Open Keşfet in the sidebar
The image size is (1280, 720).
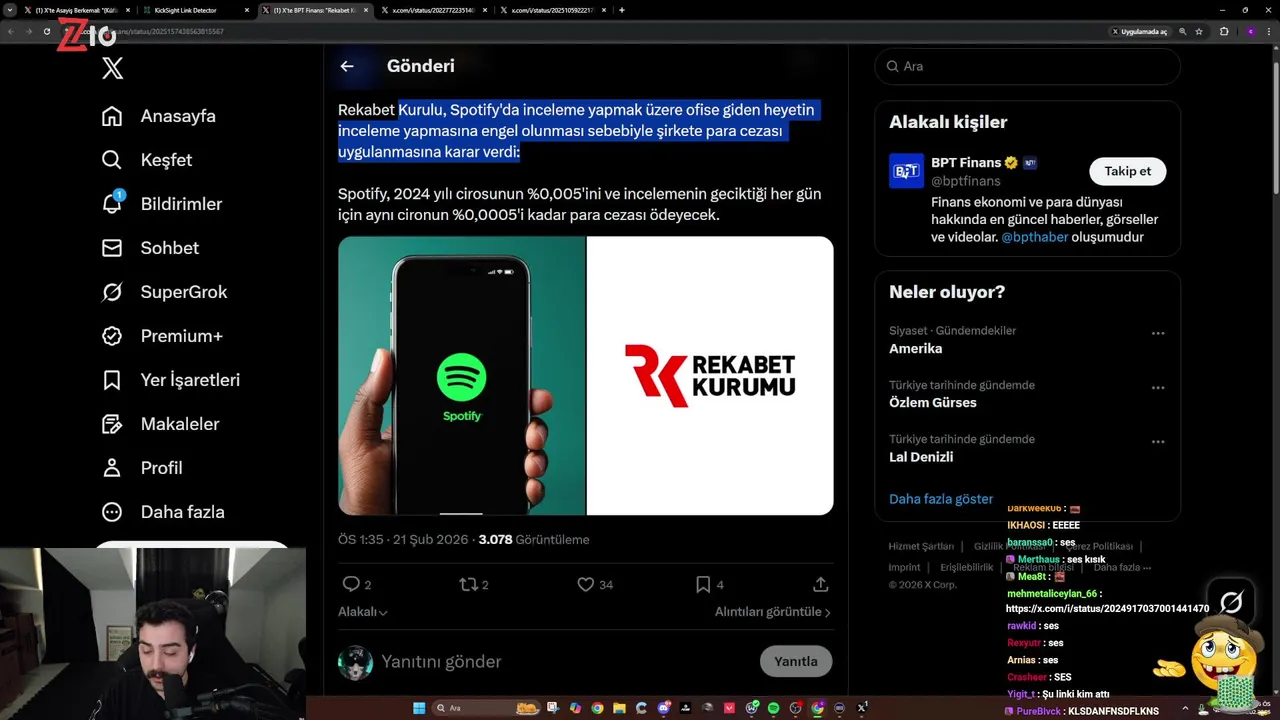(147, 160)
